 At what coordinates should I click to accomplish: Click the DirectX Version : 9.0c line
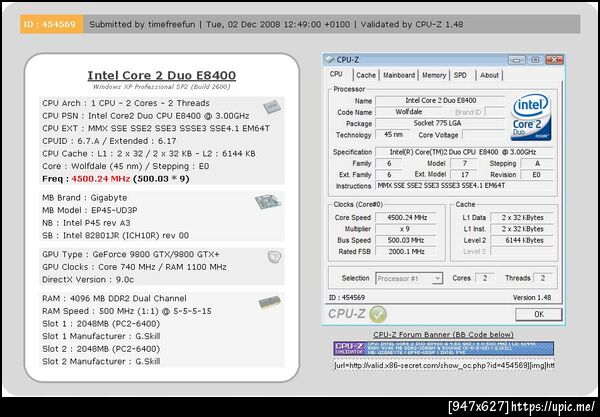[x=88, y=280]
